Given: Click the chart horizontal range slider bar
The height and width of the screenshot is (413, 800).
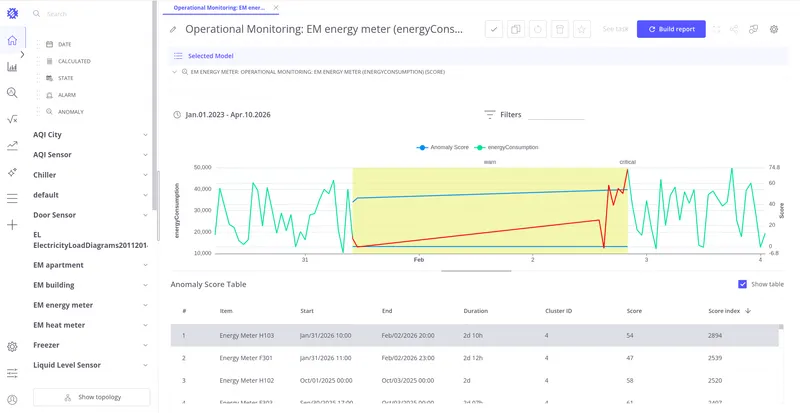Looking at the screenshot, I should pyautogui.click(x=476, y=271).
